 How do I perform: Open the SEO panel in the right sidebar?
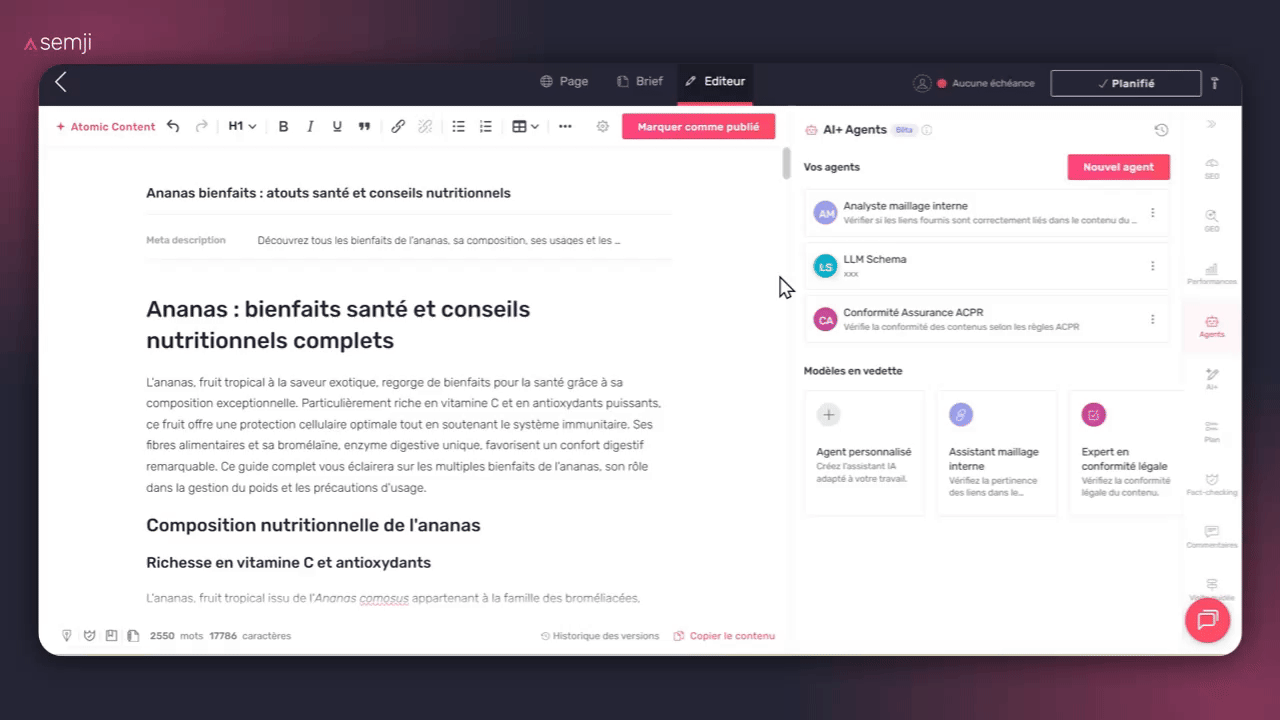(1211, 168)
